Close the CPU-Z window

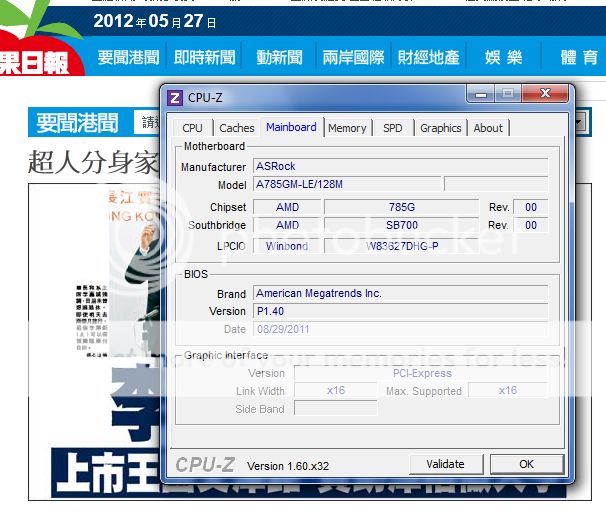coord(545,94)
